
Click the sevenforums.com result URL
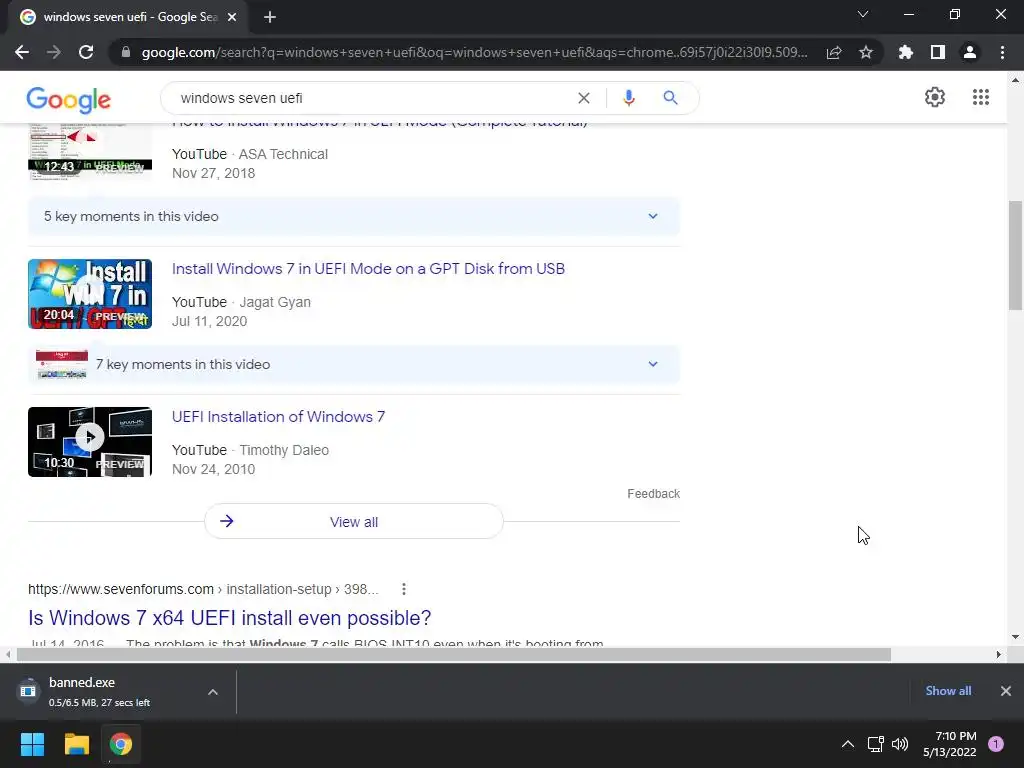point(203,589)
